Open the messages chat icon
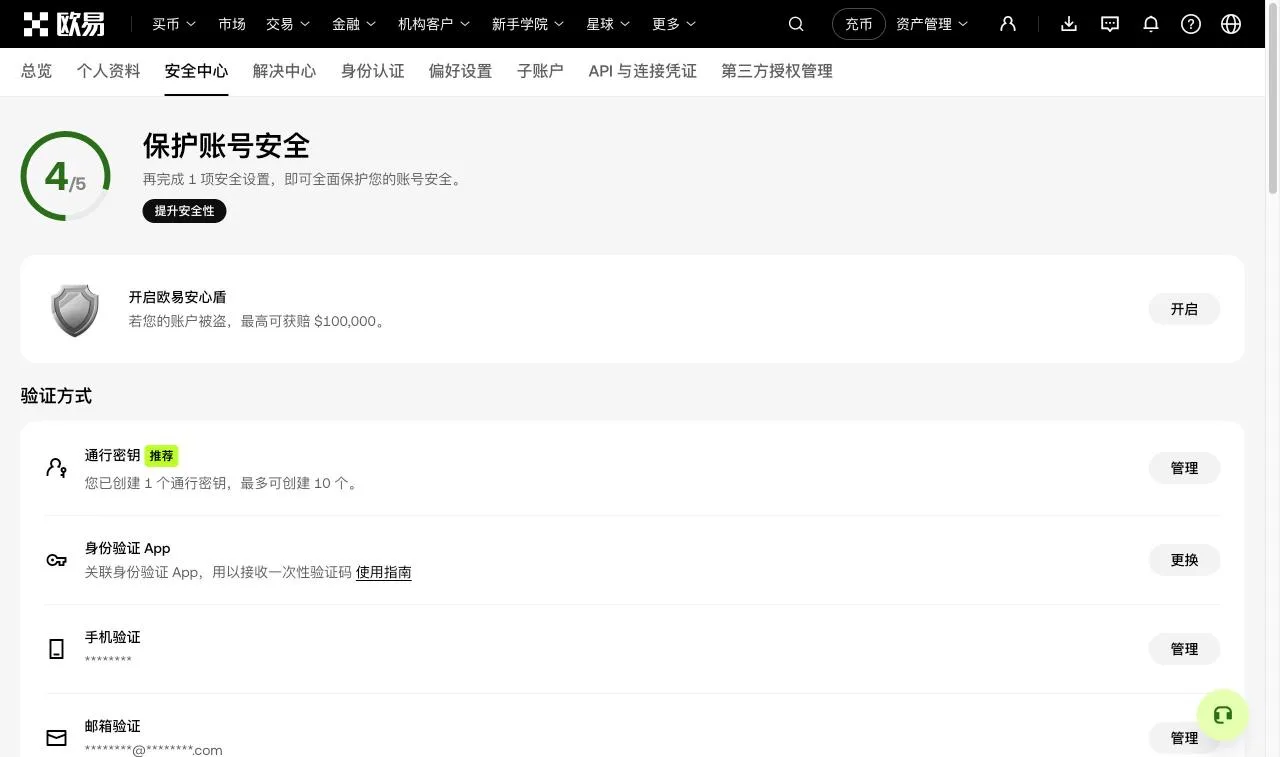Screen dimensions: 1280x757 point(1110,24)
